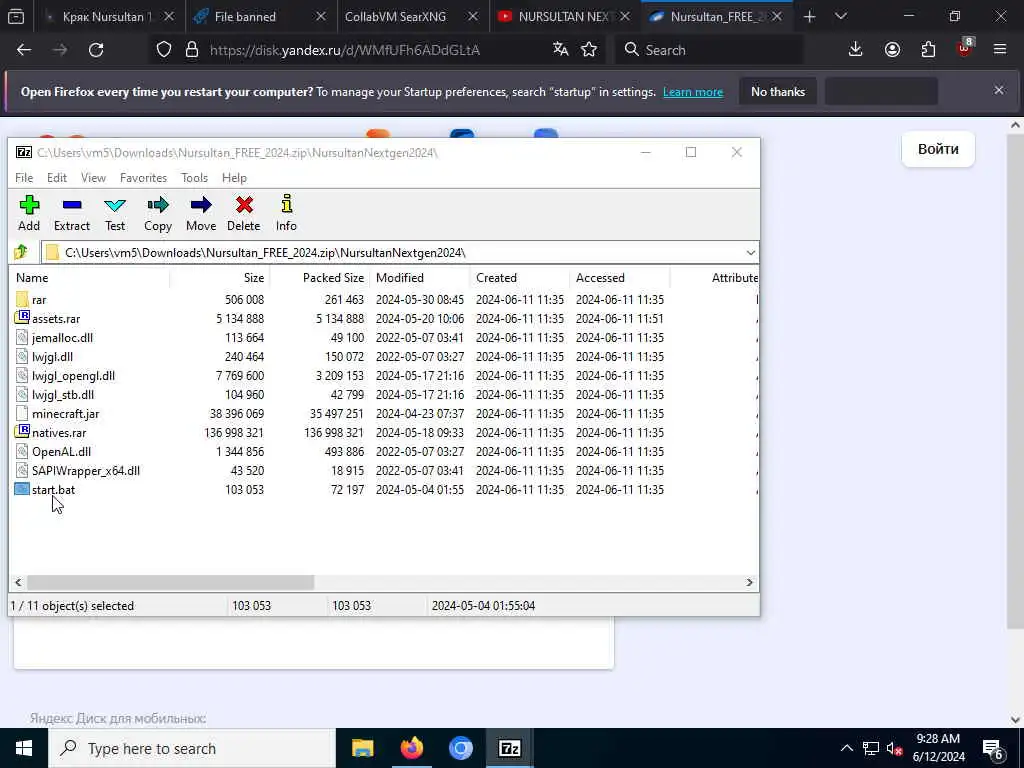Follow the Learn more link
The height and width of the screenshot is (768, 1024).
693,92
